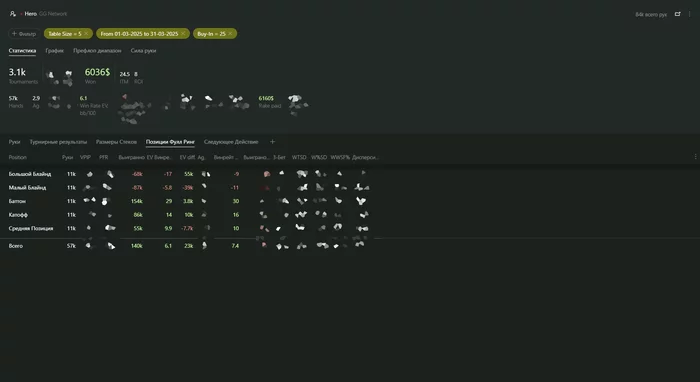Sort by the Руки column header
This screenshot has width=700, height=382.
tap(67, 157)
